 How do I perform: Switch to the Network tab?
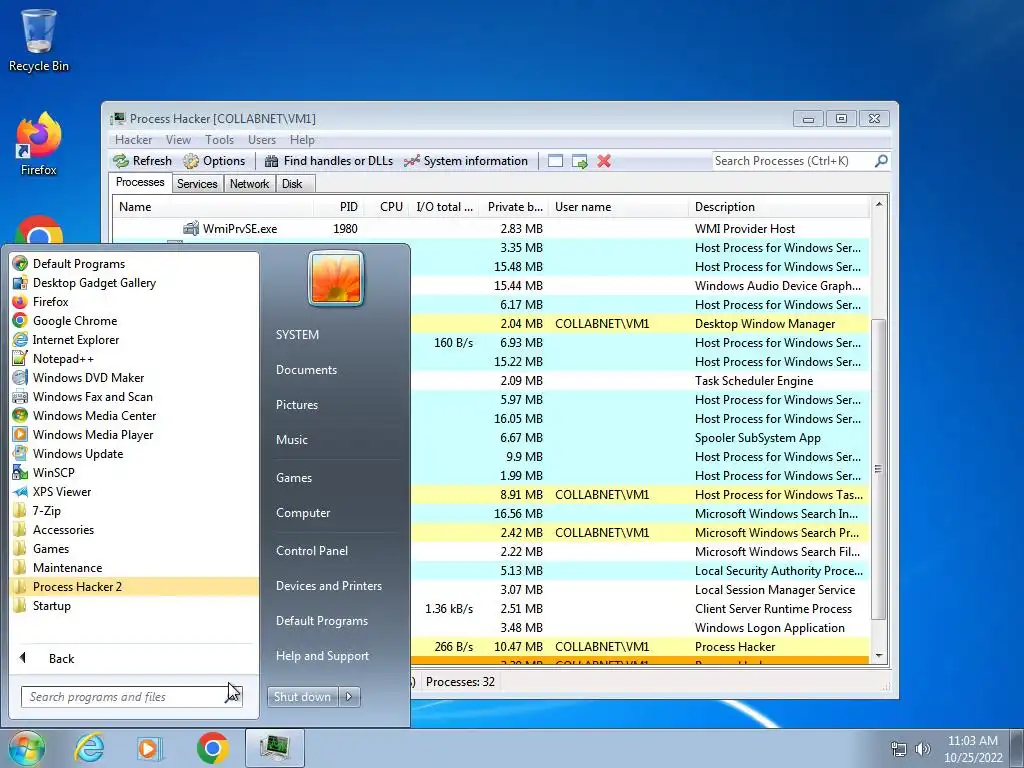249,184
